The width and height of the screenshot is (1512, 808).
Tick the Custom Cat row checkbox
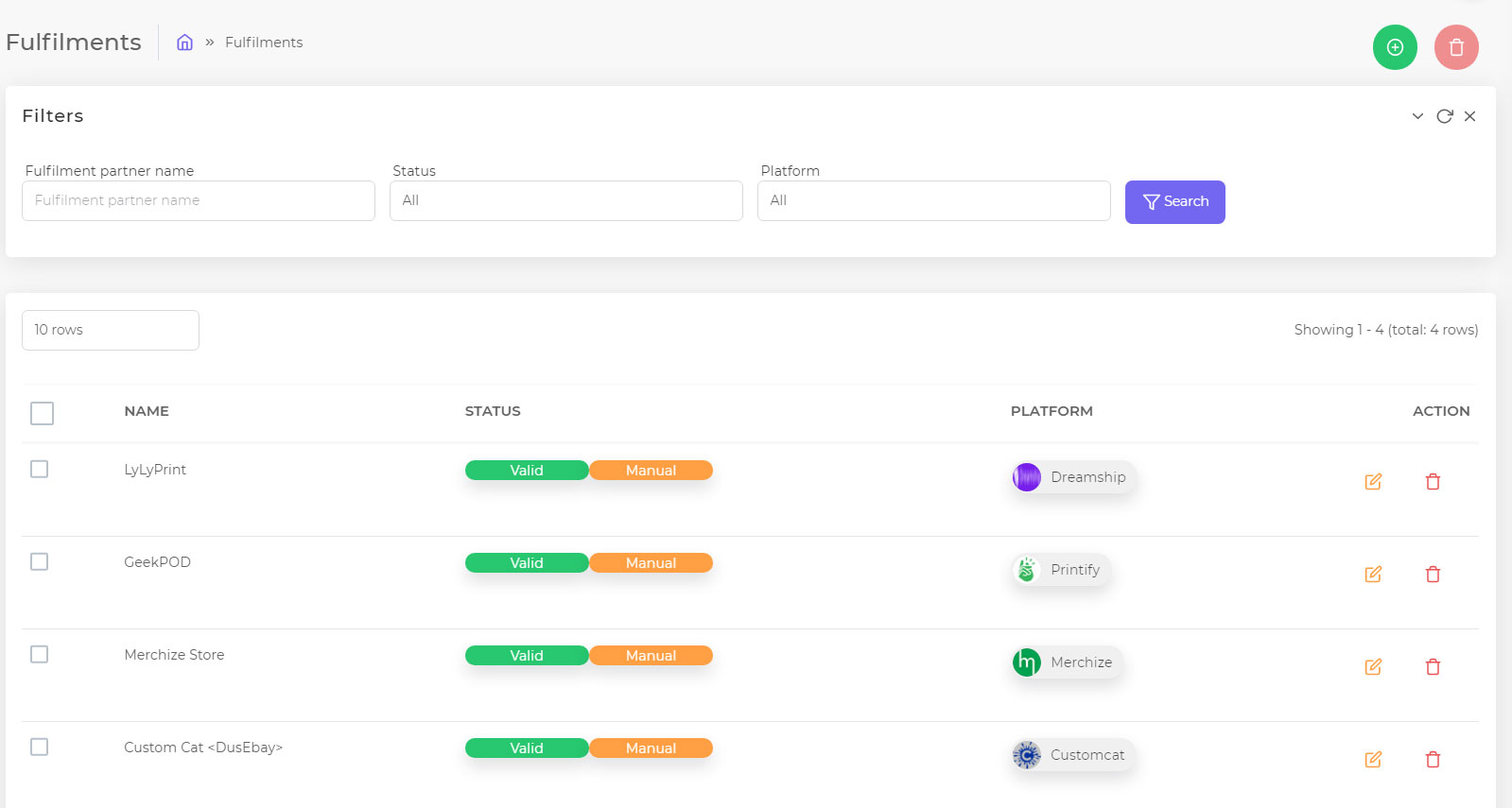coord(39,747)
